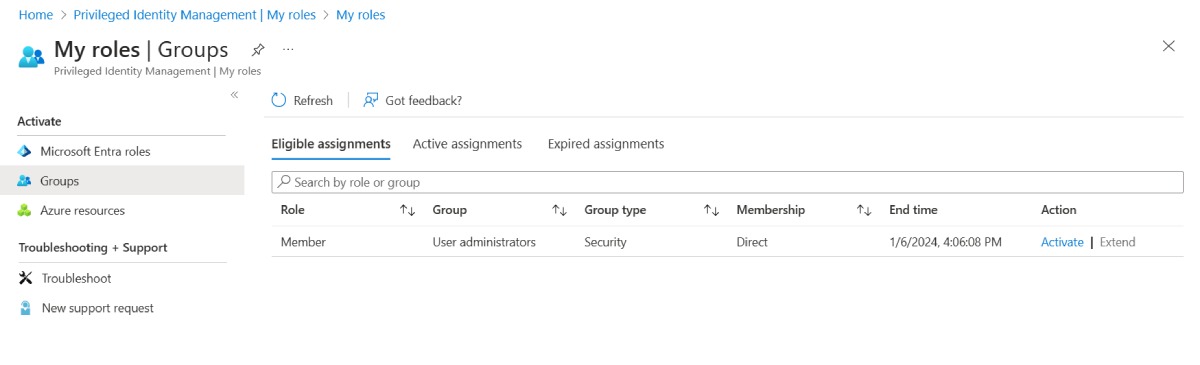The width and height of the screenshot is (1200, 365).
Task: Sort by Role column arrows
Action: (407, 210)
